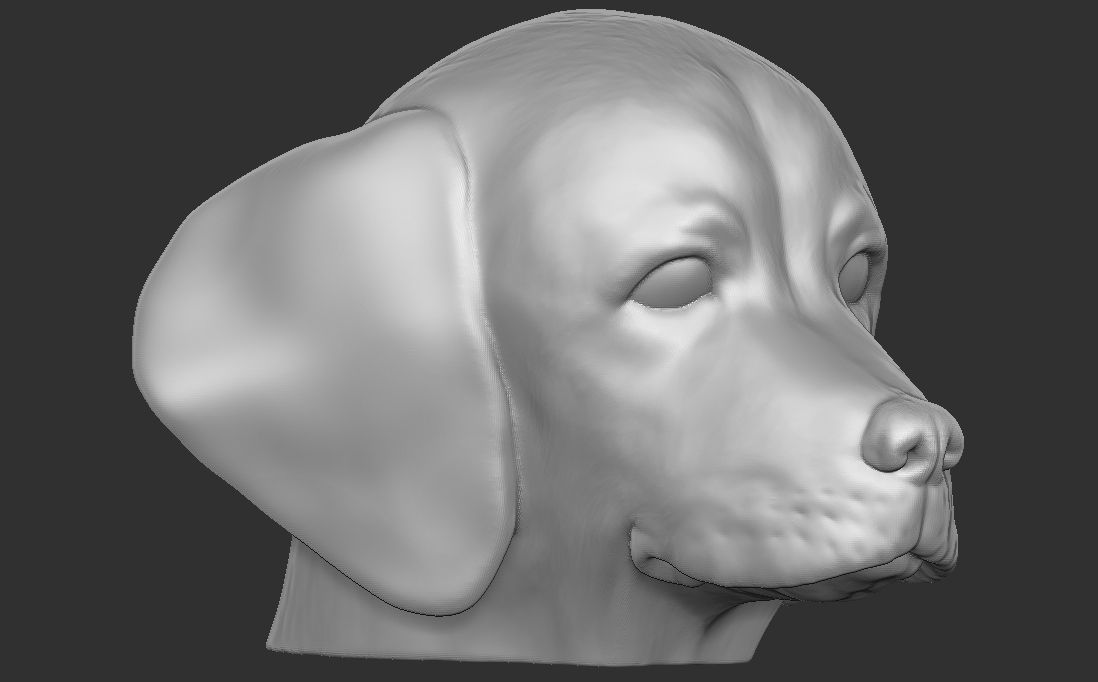Click the dog's far eye
Image resolution: width=1098 pixels, height=682 pixels.
pyautogui.click(x=854, y=277)
